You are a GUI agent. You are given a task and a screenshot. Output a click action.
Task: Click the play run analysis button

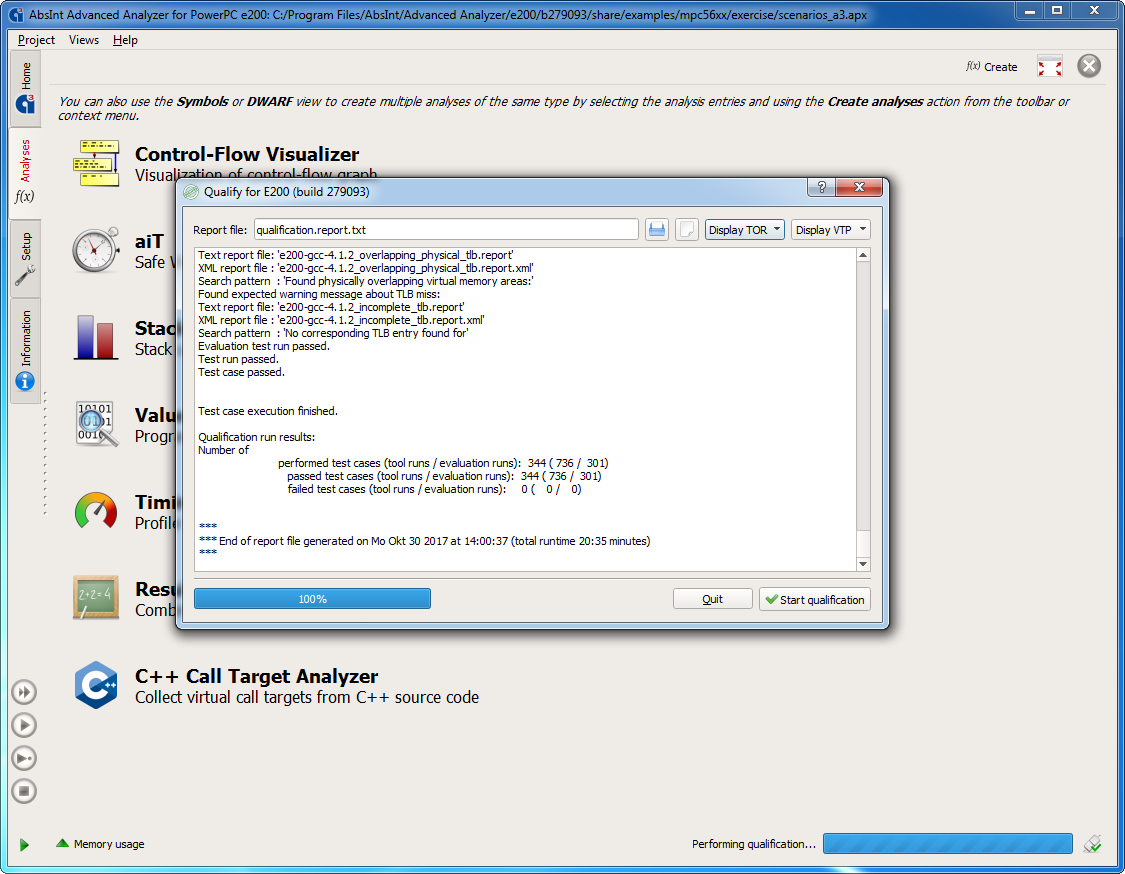pyautogui.click(x=24, y=725)
